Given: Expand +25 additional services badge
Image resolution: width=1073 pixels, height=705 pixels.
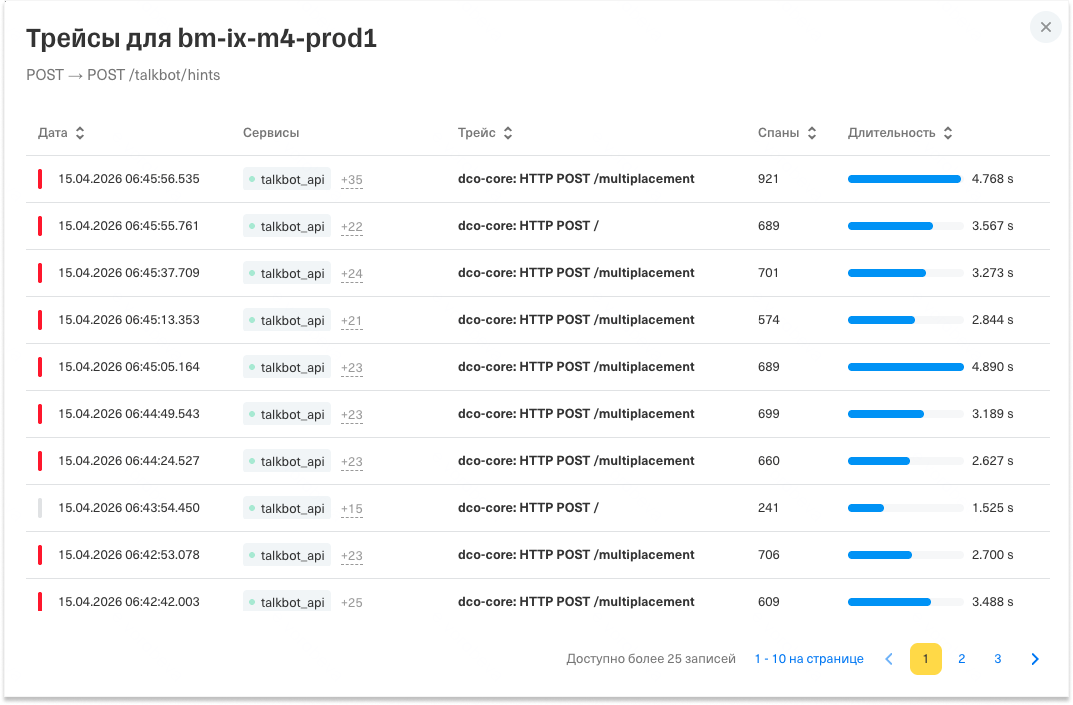Looking at the screenshot, I should [x=352, y=603].
